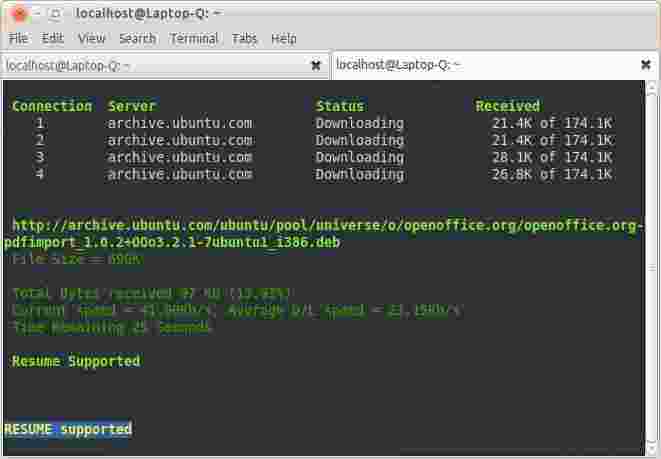Viewport: 661px width, 459px height.
Task: Click archive.ubuntu.com in connection 3 row
Action: point(180,157)
